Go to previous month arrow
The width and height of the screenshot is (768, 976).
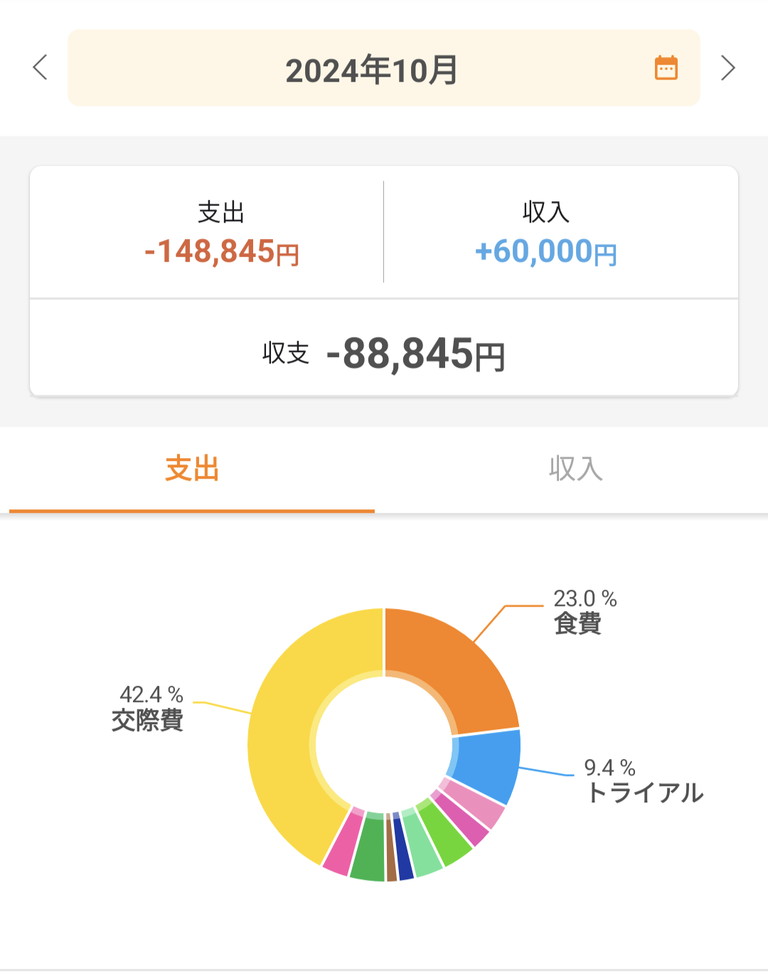(x=40, y=67)
